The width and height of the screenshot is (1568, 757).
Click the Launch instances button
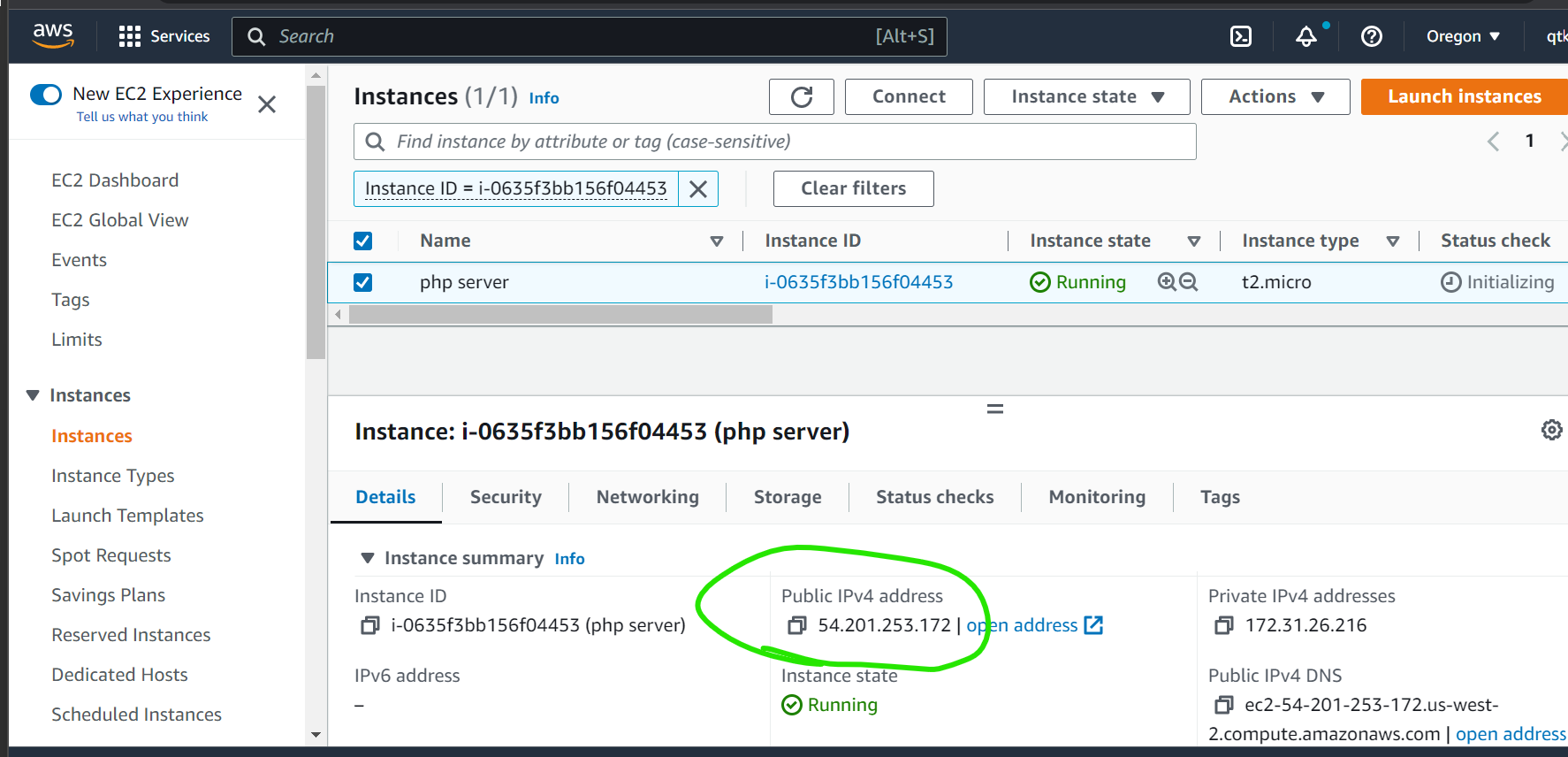pos(1464,96)
